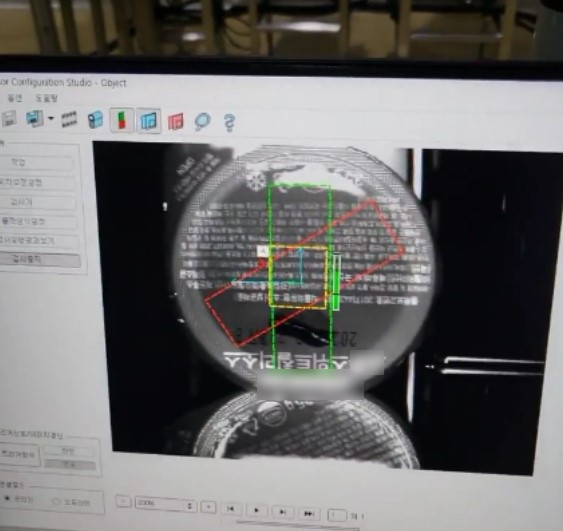Select the magnifying glass zoom tool
Image resolution: width=563 pixels, height=531 pixels.
coord(203,121)
